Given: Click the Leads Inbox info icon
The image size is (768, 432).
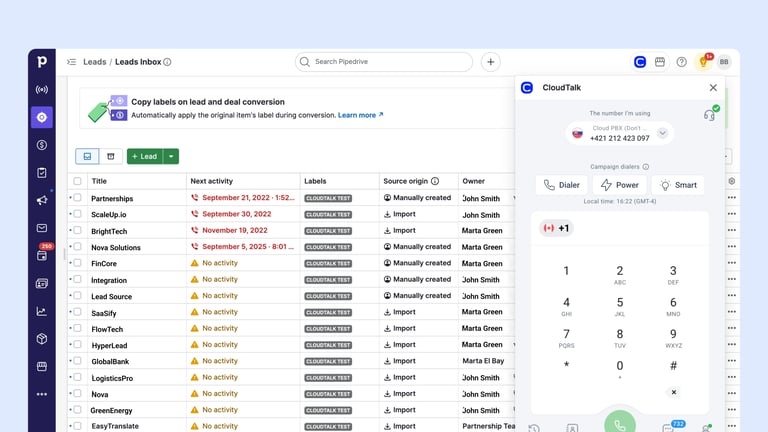Looking at the screenshot, I should pos(168,62).
